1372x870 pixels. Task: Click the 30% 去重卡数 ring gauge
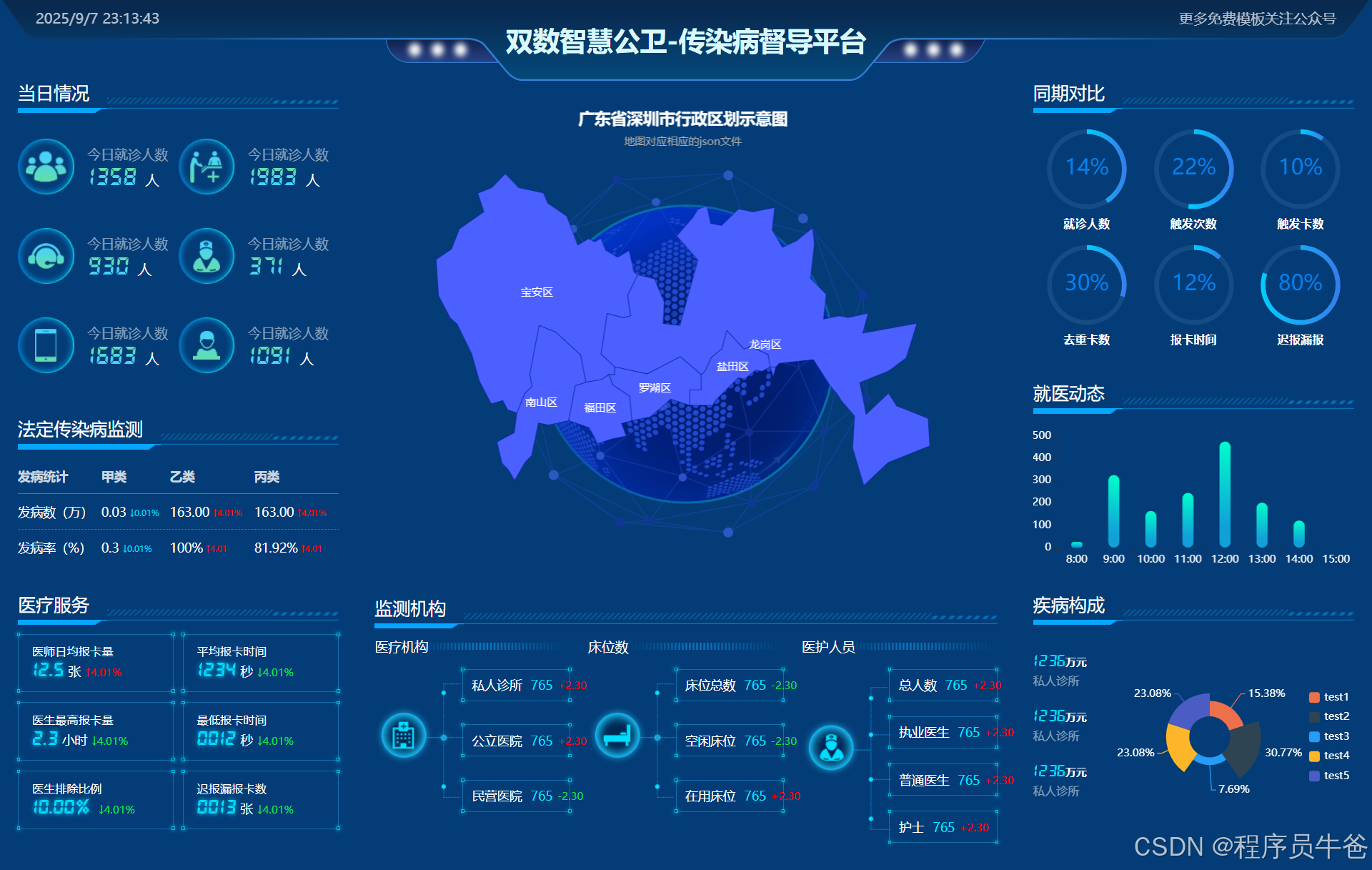click(x=1087, y=285)
